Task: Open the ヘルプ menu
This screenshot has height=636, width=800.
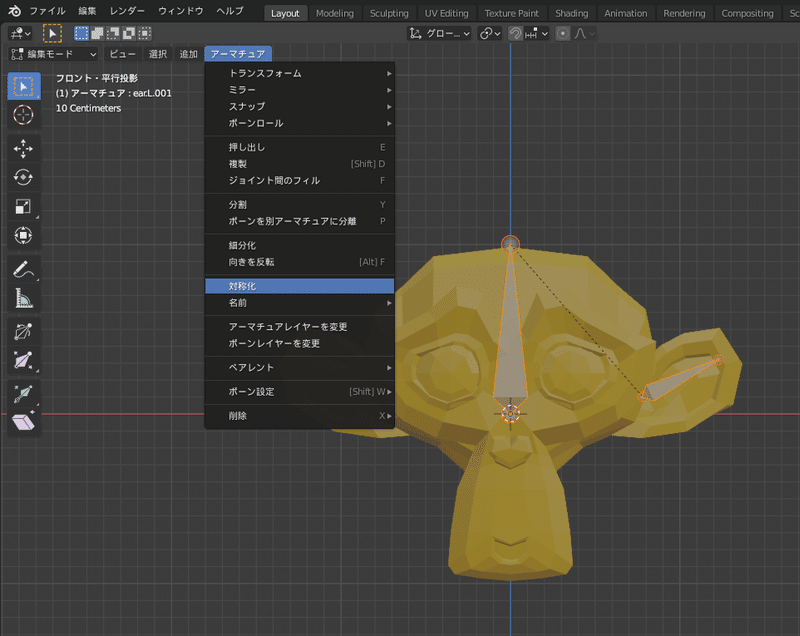Action: tap(230, 11)
